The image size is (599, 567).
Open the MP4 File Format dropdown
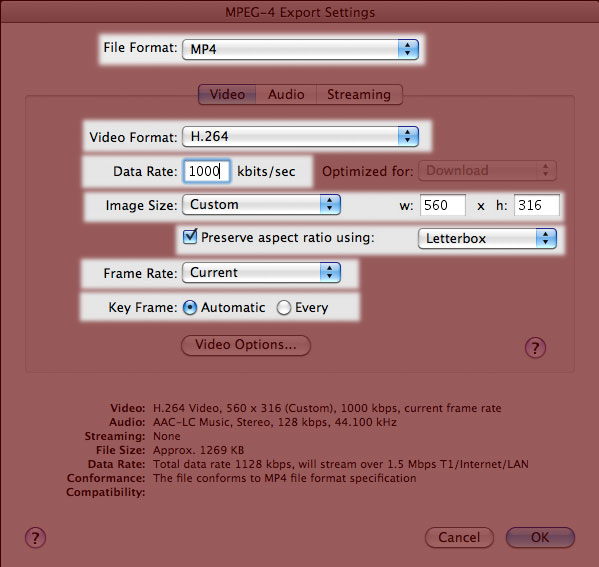tap(300, 49)
